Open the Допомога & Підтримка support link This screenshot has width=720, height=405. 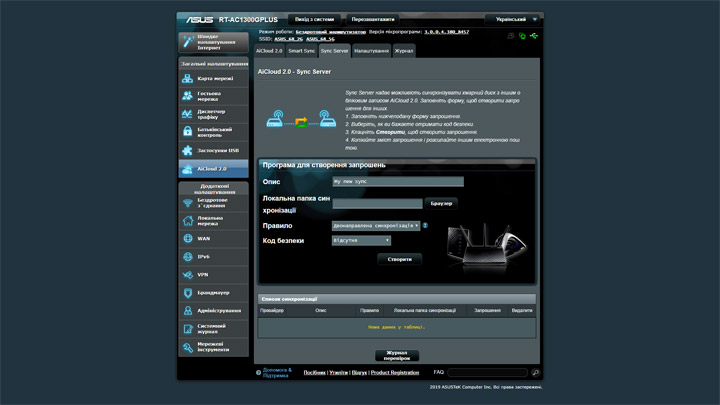pyautogui.click(x=277, y=372)
